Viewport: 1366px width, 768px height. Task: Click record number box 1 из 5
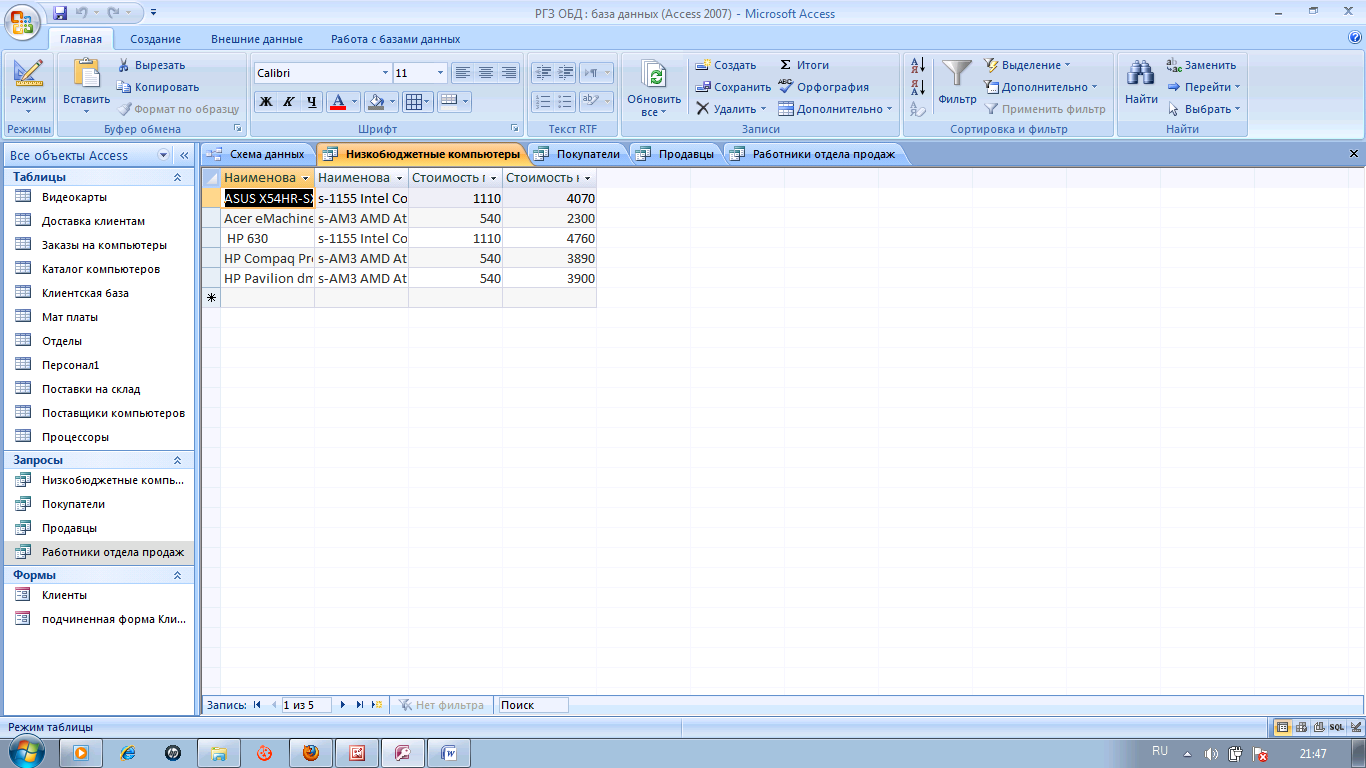(x=306, y=705)
